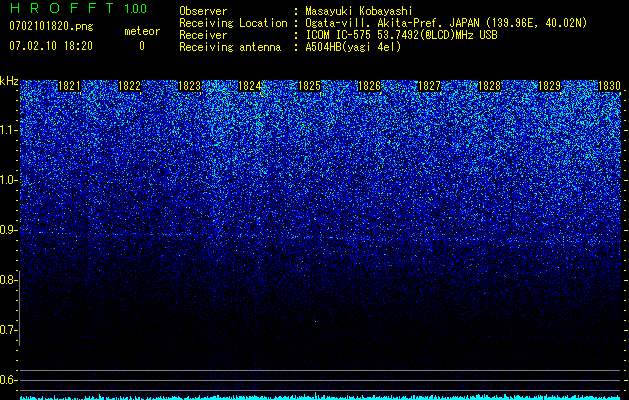The image size is (629, 400).
Task: Click the HROFFT 1.00 title text
Action: (78, 8)
